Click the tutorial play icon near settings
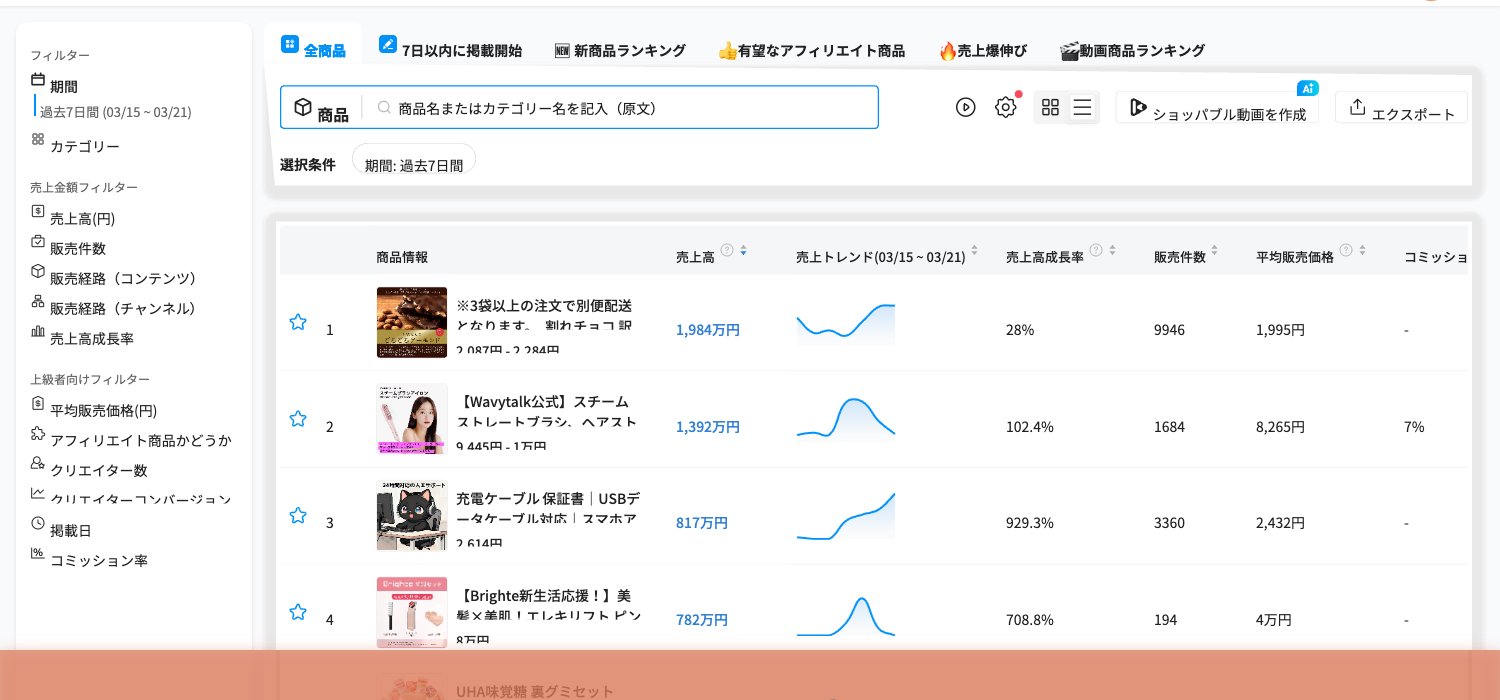The image size is (1500, 700). 965,107
